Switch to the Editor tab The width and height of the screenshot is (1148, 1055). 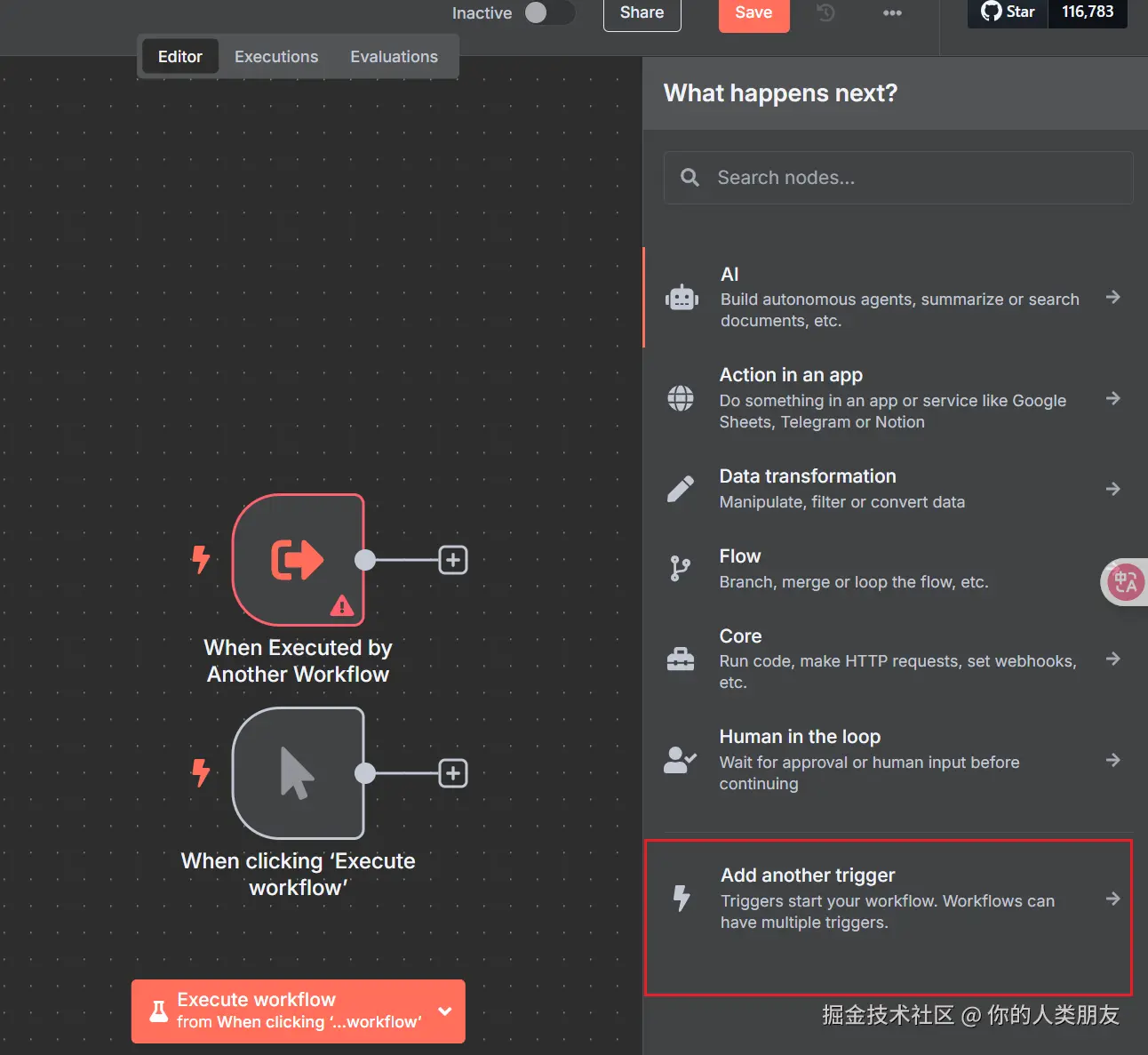[x=180, y=57]
